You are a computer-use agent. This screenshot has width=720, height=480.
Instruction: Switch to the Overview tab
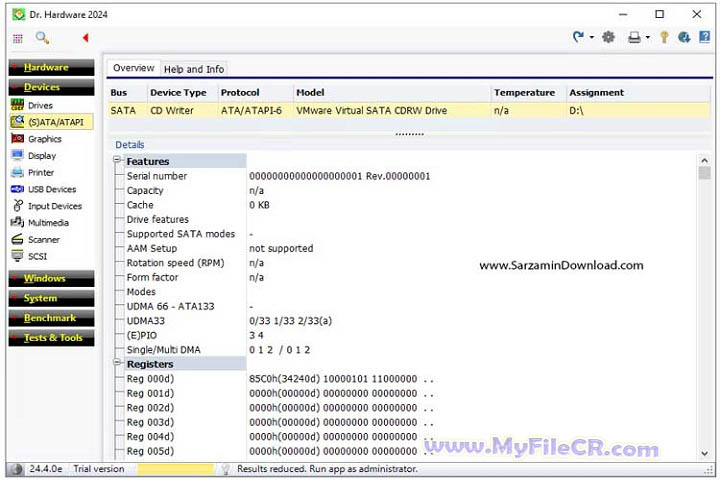pos(134,68)
